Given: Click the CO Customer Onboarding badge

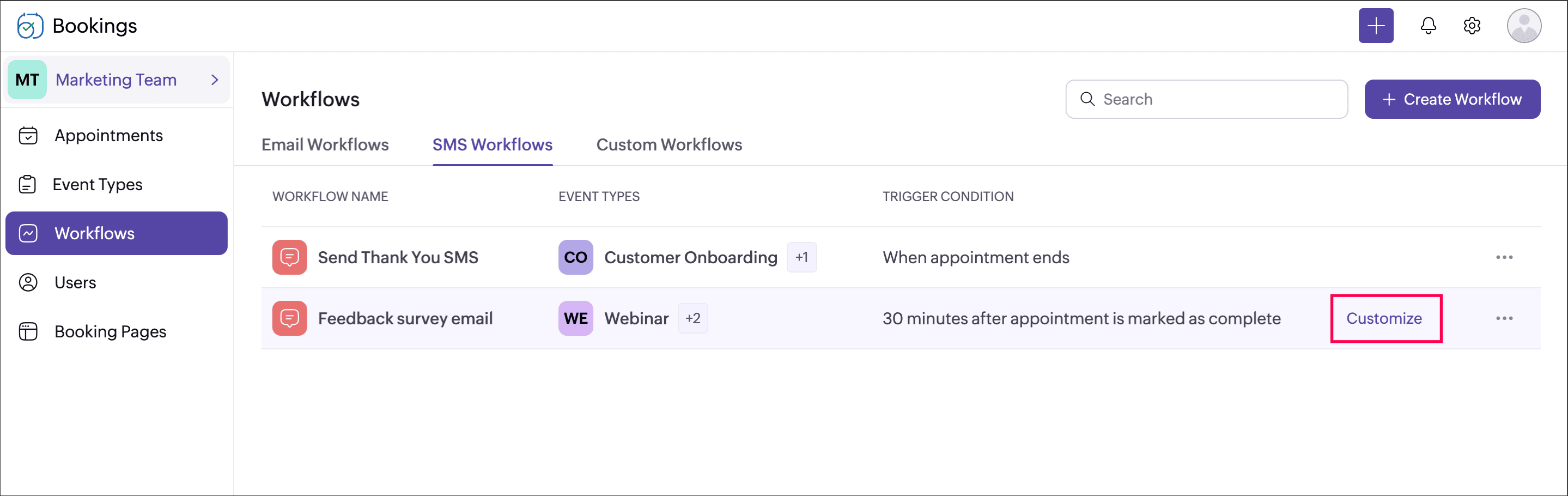Looking at the screenshot, I should click(575, 257).
